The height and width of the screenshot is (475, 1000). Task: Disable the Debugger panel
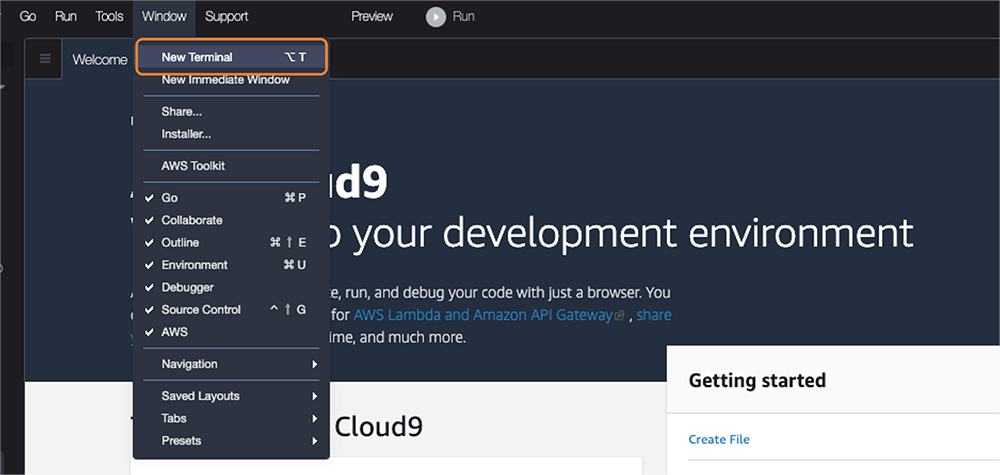187,288
